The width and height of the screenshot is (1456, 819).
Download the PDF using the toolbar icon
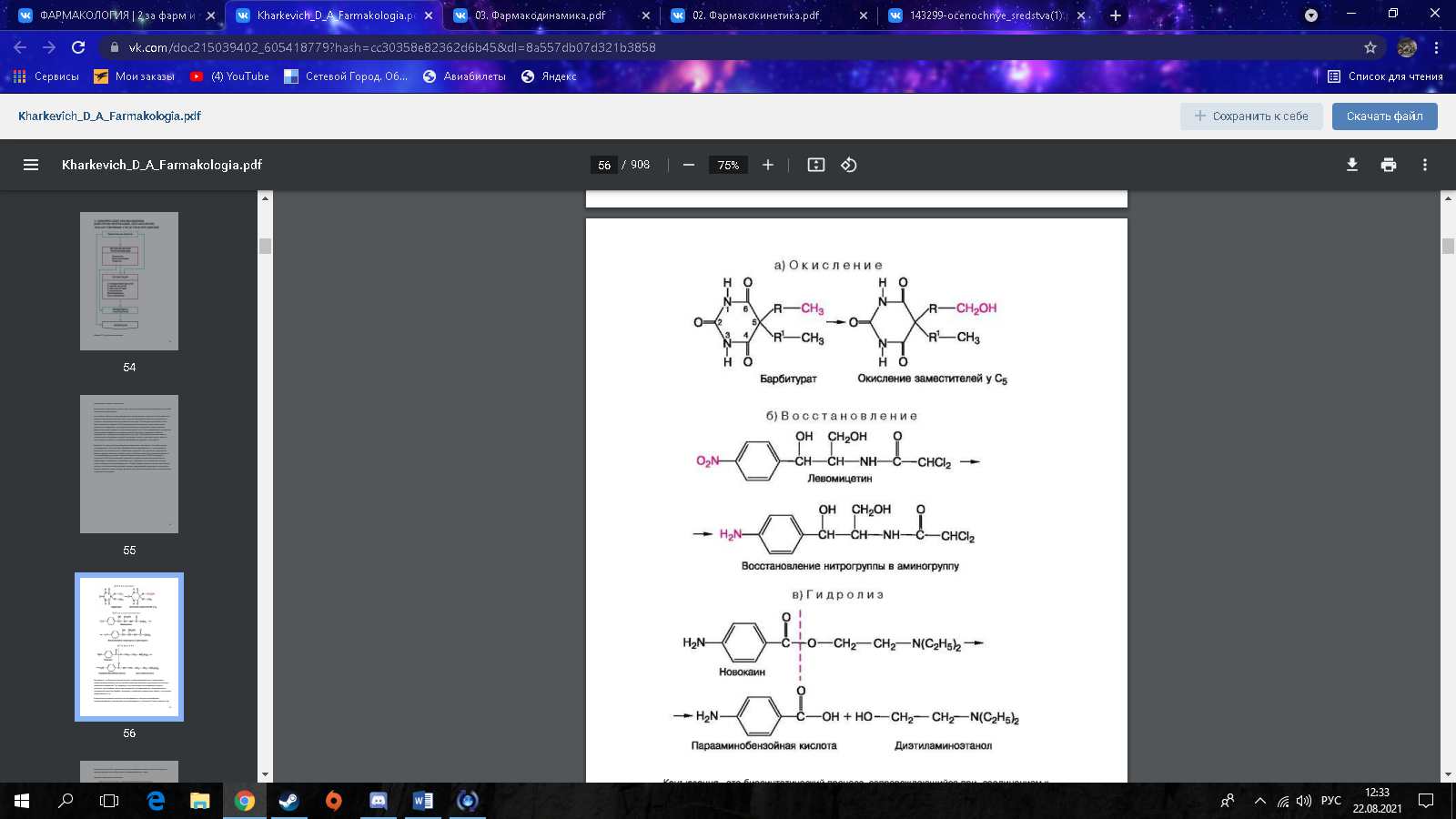click(x=1352, y=165)
